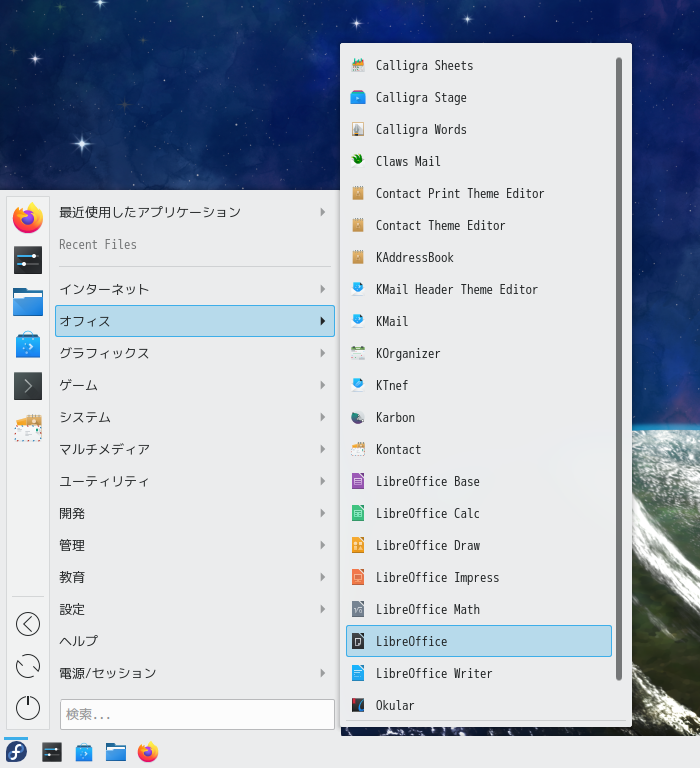
Task: Launch LibreOffice Draw
Action: point(479,545)
